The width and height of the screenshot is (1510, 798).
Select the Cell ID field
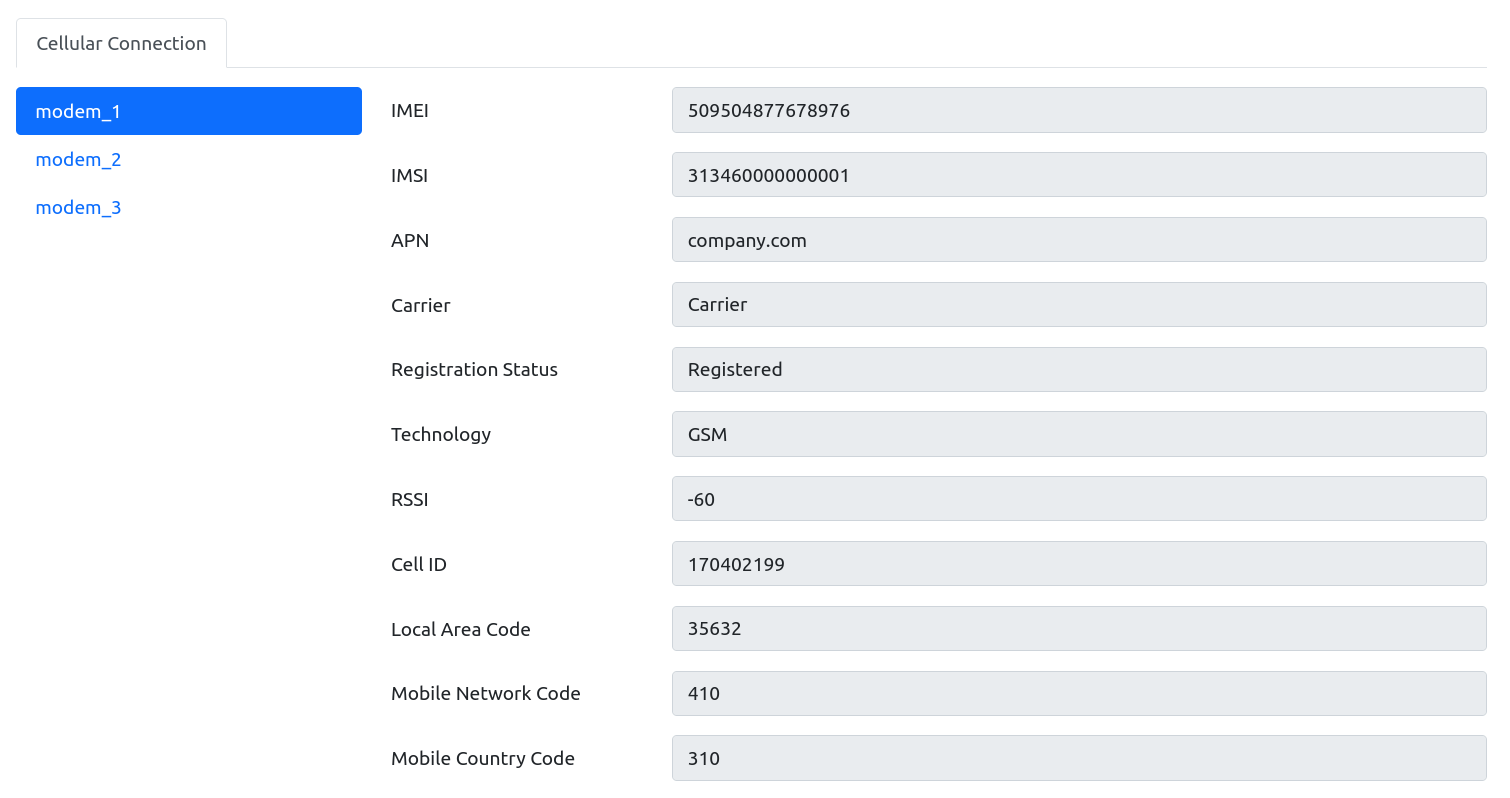point(1078,563)
